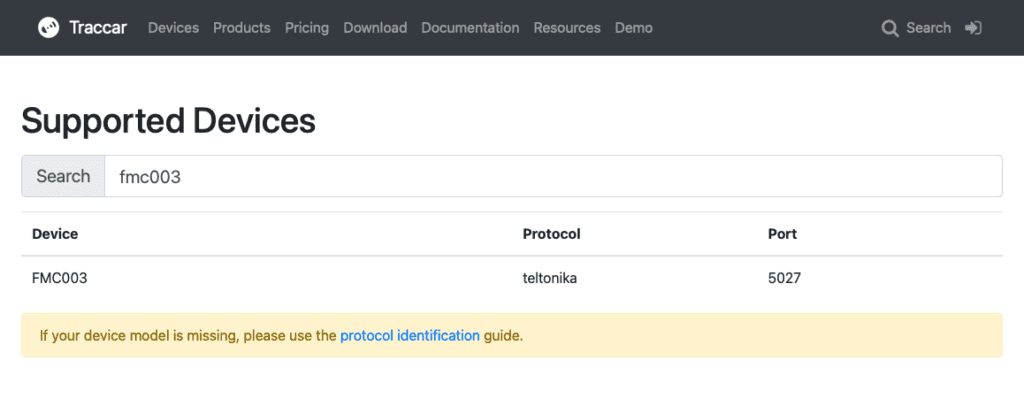Viewport: 1024px width, 414px height.
Task: Open the Devices menu item
Action: (173, 27)
